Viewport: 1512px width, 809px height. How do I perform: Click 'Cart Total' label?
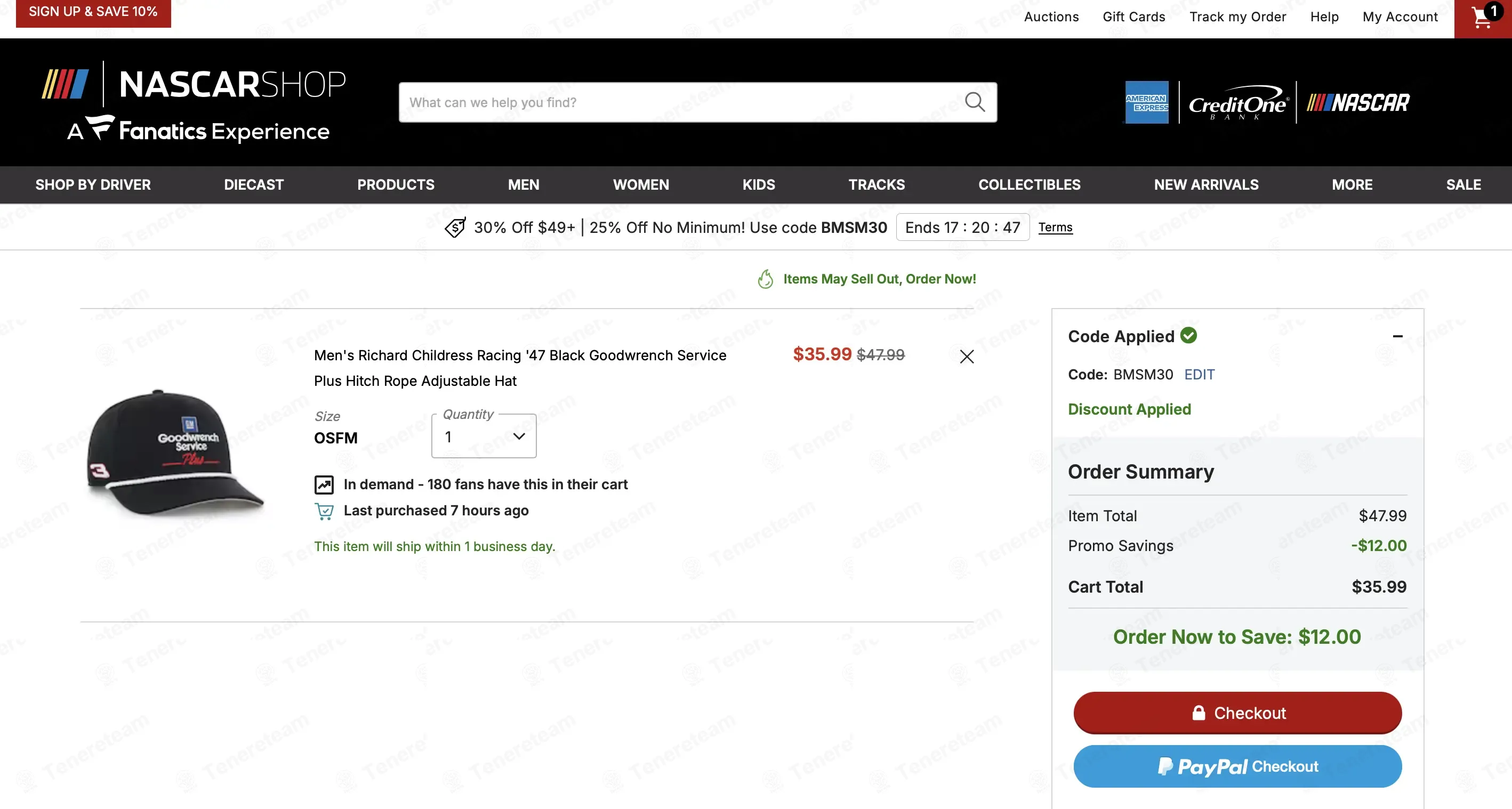[x=1105, y=587]
